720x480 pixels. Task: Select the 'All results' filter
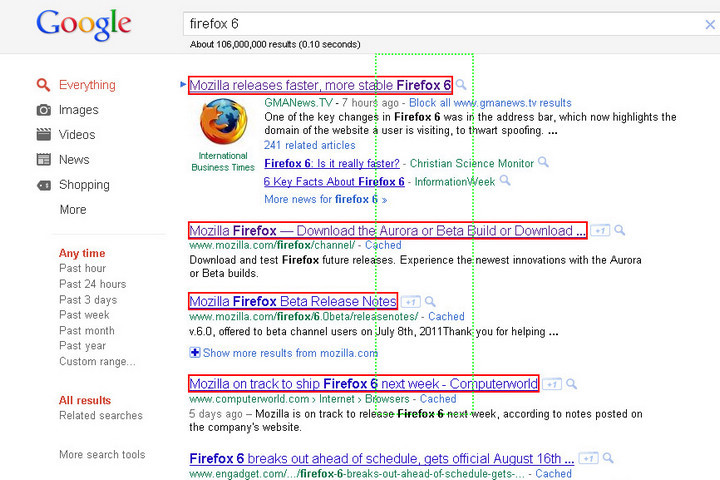pos(85,401)
